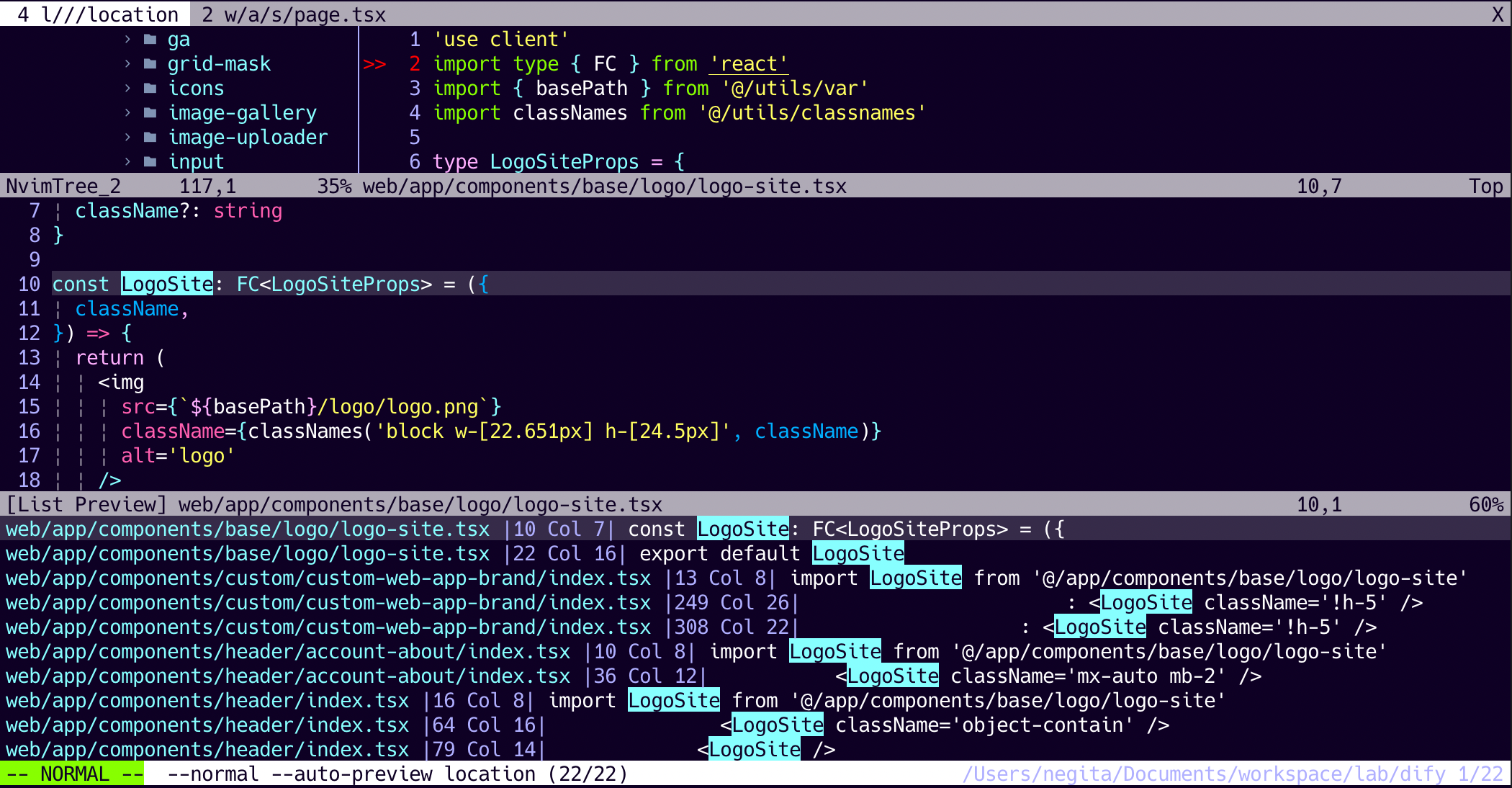
Task: Switch to the w/a/s/page.tsx tab
Action: tap(294, 14)
